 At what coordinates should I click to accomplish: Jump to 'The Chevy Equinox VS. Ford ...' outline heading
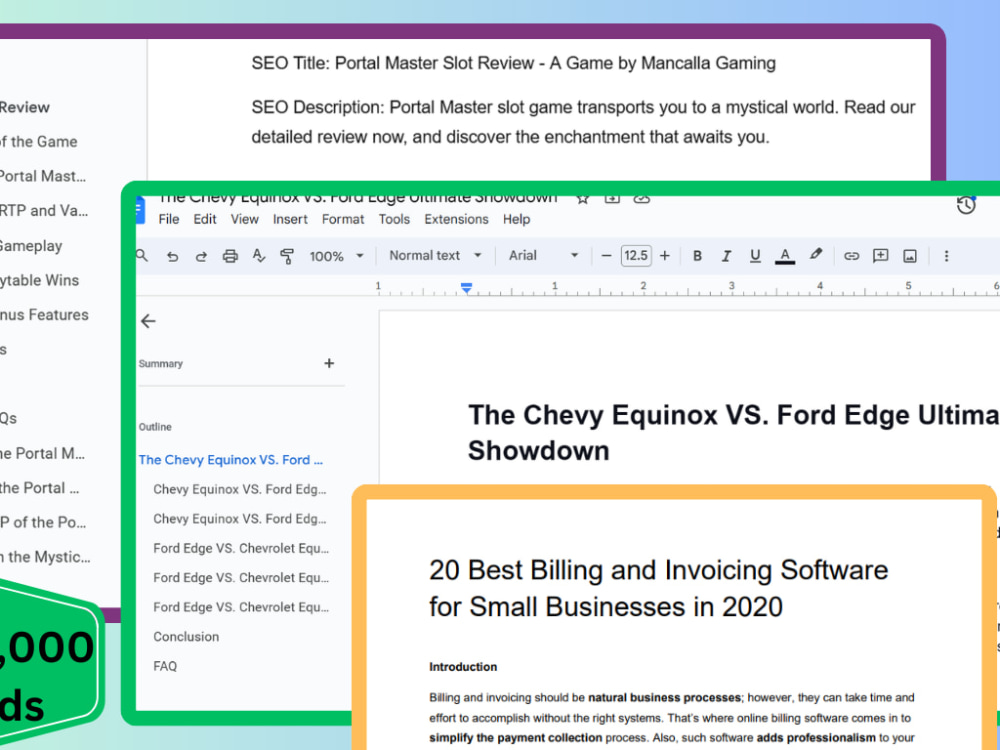(x=231, y=460)
